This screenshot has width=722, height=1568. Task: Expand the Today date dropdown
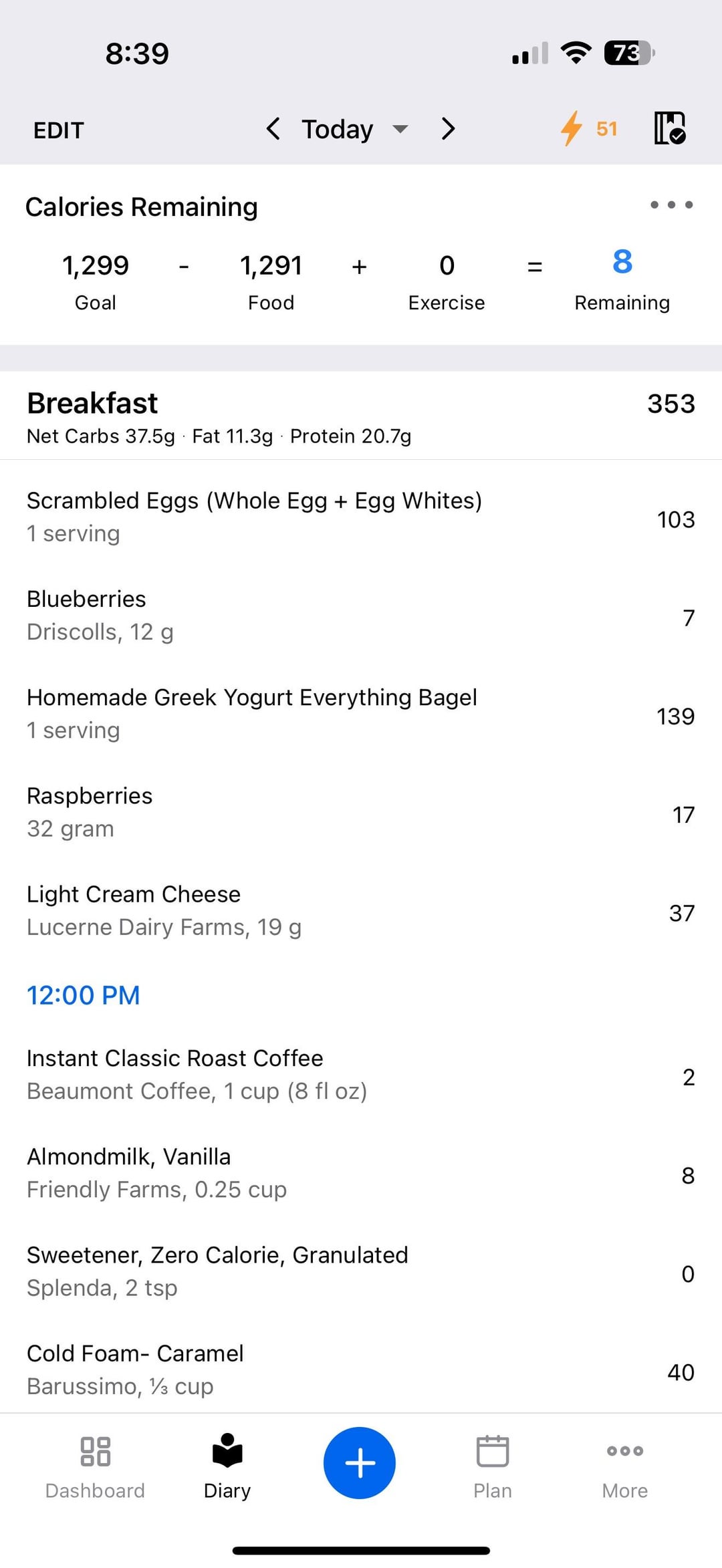(354, 129)
